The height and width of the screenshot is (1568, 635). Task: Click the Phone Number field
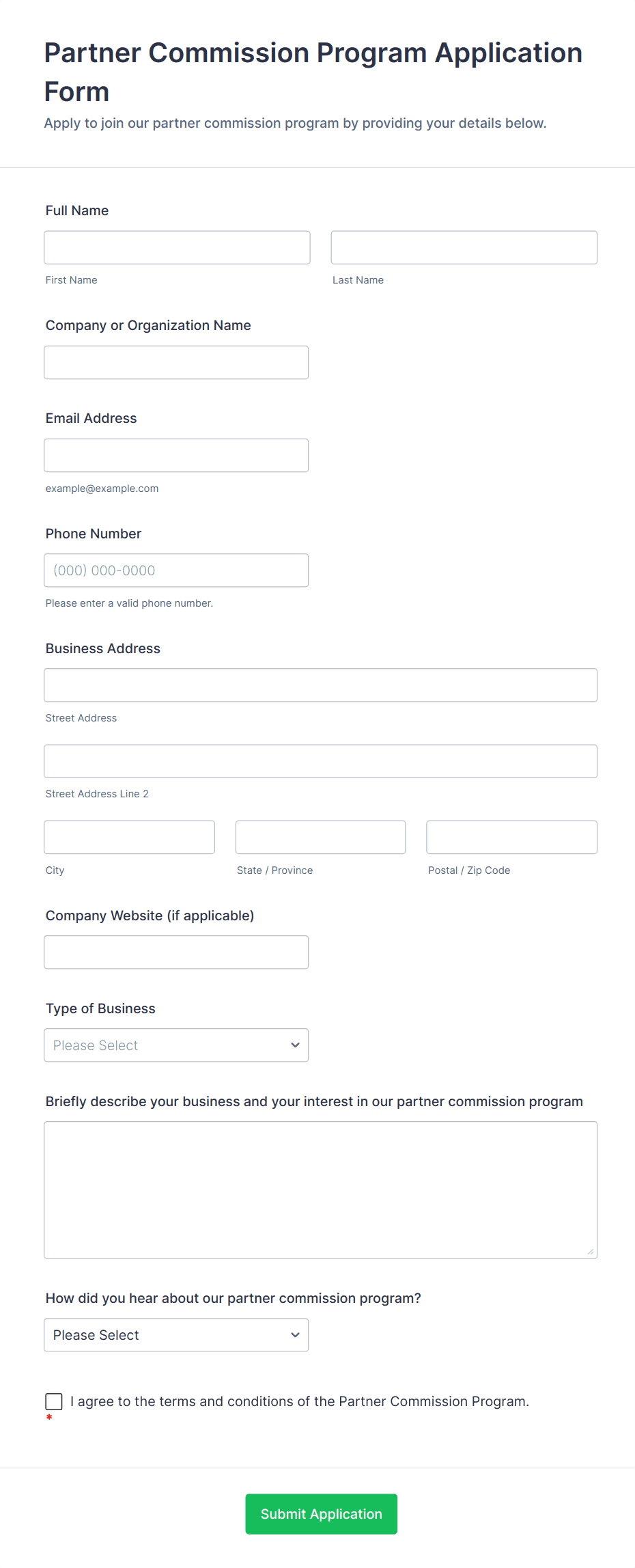click(176, 570)
